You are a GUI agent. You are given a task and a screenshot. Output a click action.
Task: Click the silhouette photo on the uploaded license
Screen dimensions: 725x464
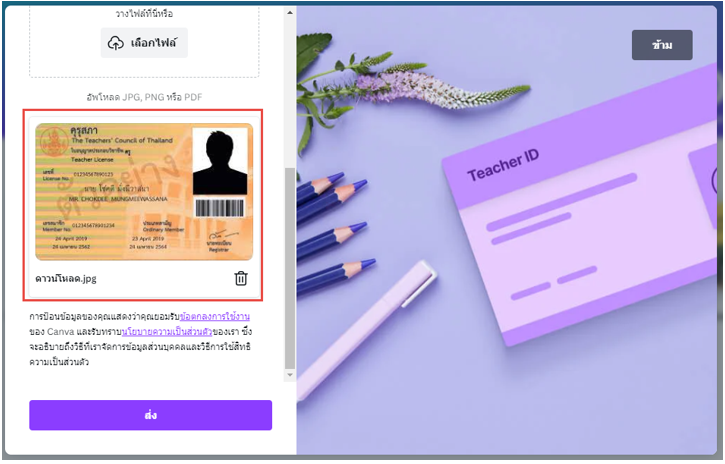[x=220, y=161]
